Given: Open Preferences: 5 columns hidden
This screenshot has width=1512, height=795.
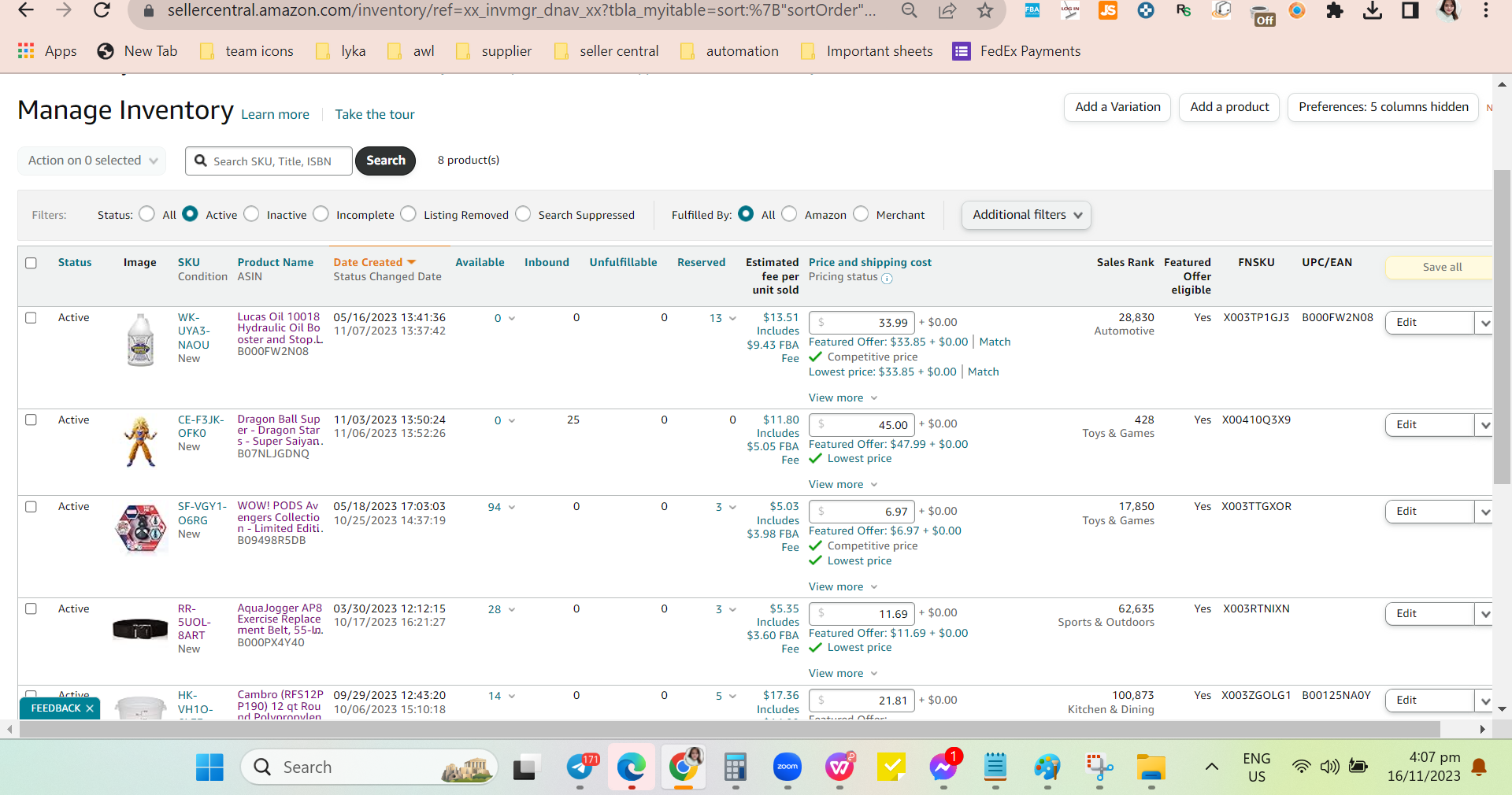Looking at the screenshot, I should 1384,107.
